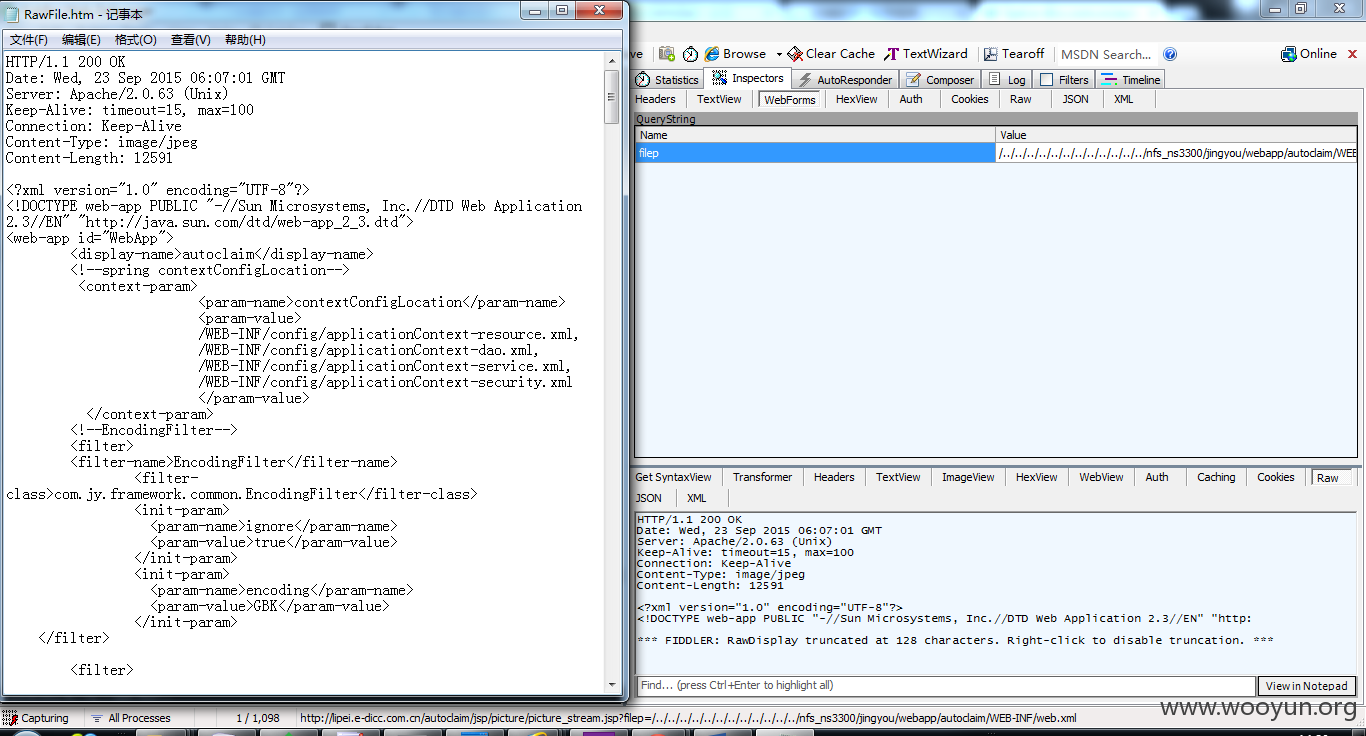Select the filep row in QueryString

click(996, 153)
